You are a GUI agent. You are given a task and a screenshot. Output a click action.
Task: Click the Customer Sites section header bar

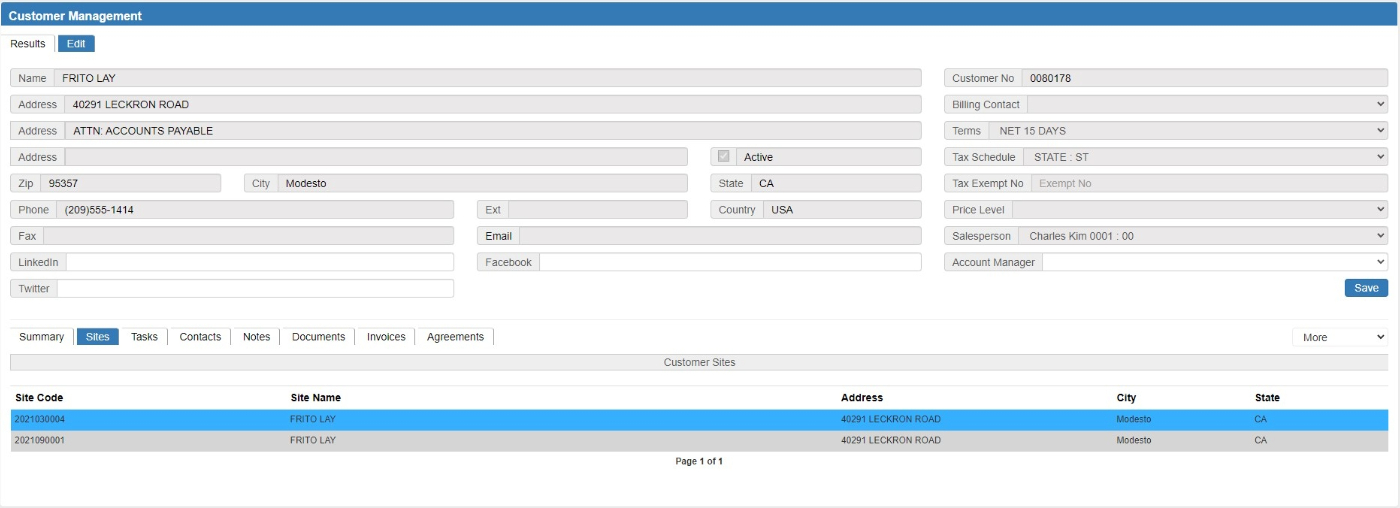point(699,362)
